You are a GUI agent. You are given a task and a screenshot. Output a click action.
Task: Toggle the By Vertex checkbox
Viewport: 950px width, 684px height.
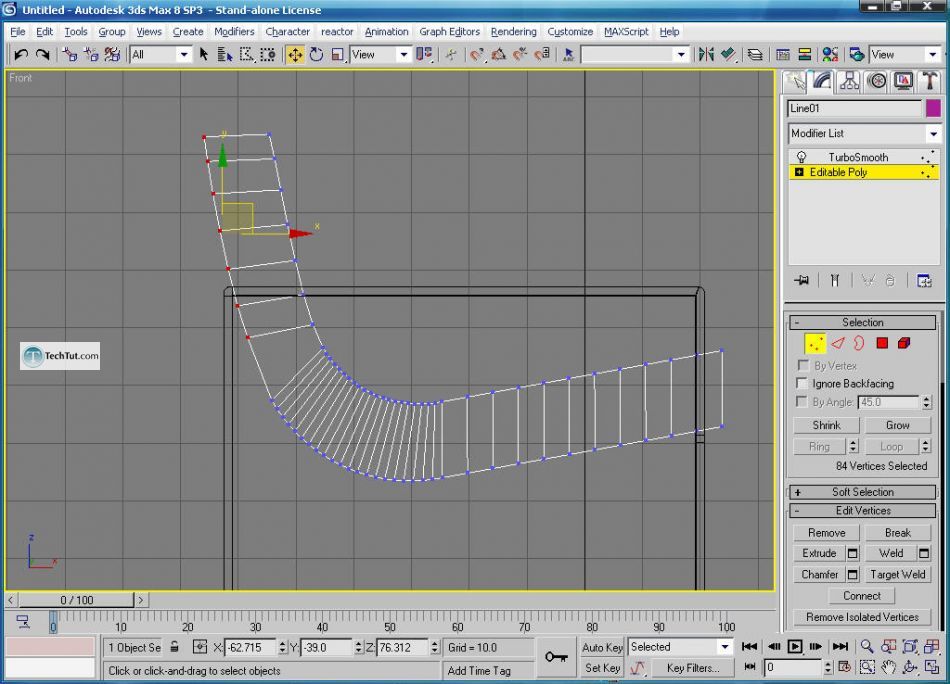point(803,365)
